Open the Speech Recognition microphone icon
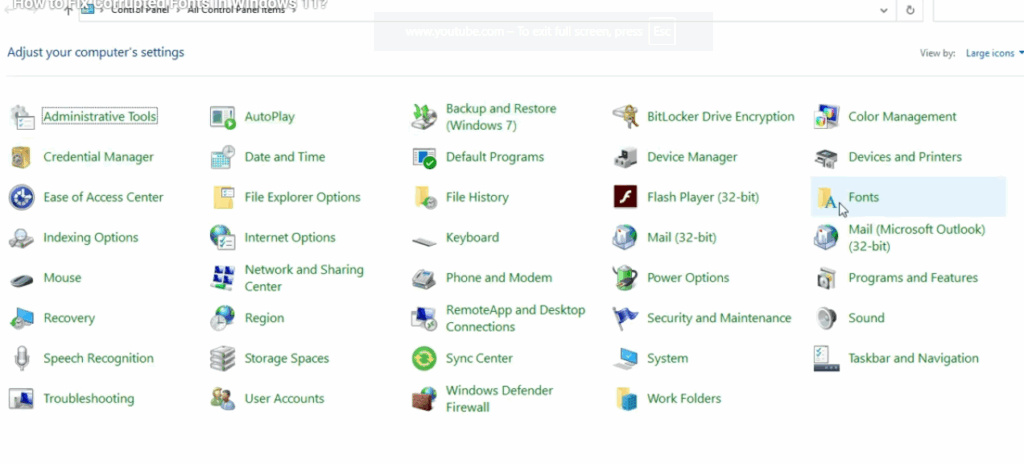1024x464 pixels. 22,359
